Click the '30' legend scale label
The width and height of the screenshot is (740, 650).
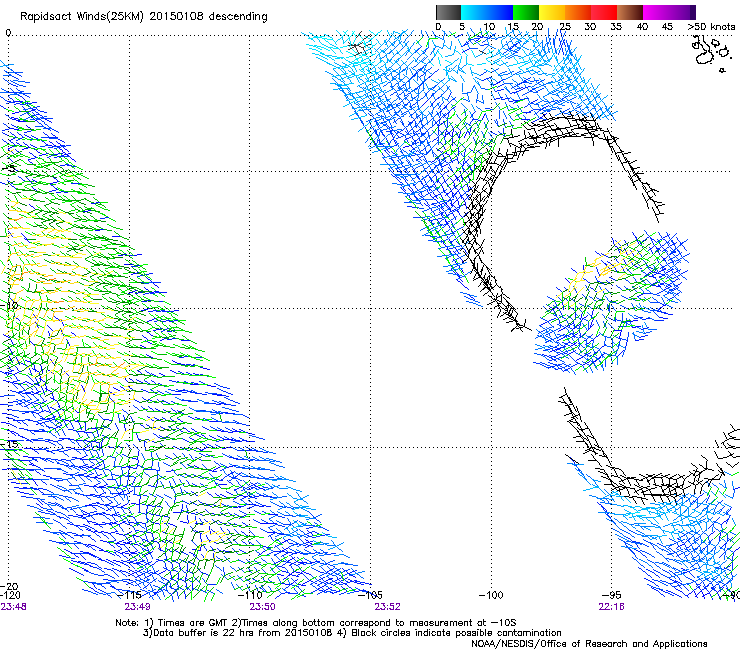pos(590,27)
